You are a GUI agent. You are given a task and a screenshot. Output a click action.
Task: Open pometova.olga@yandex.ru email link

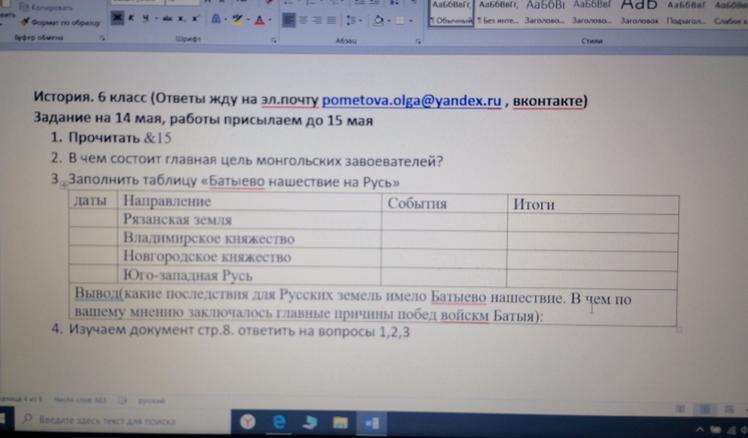tap(411, 101)
